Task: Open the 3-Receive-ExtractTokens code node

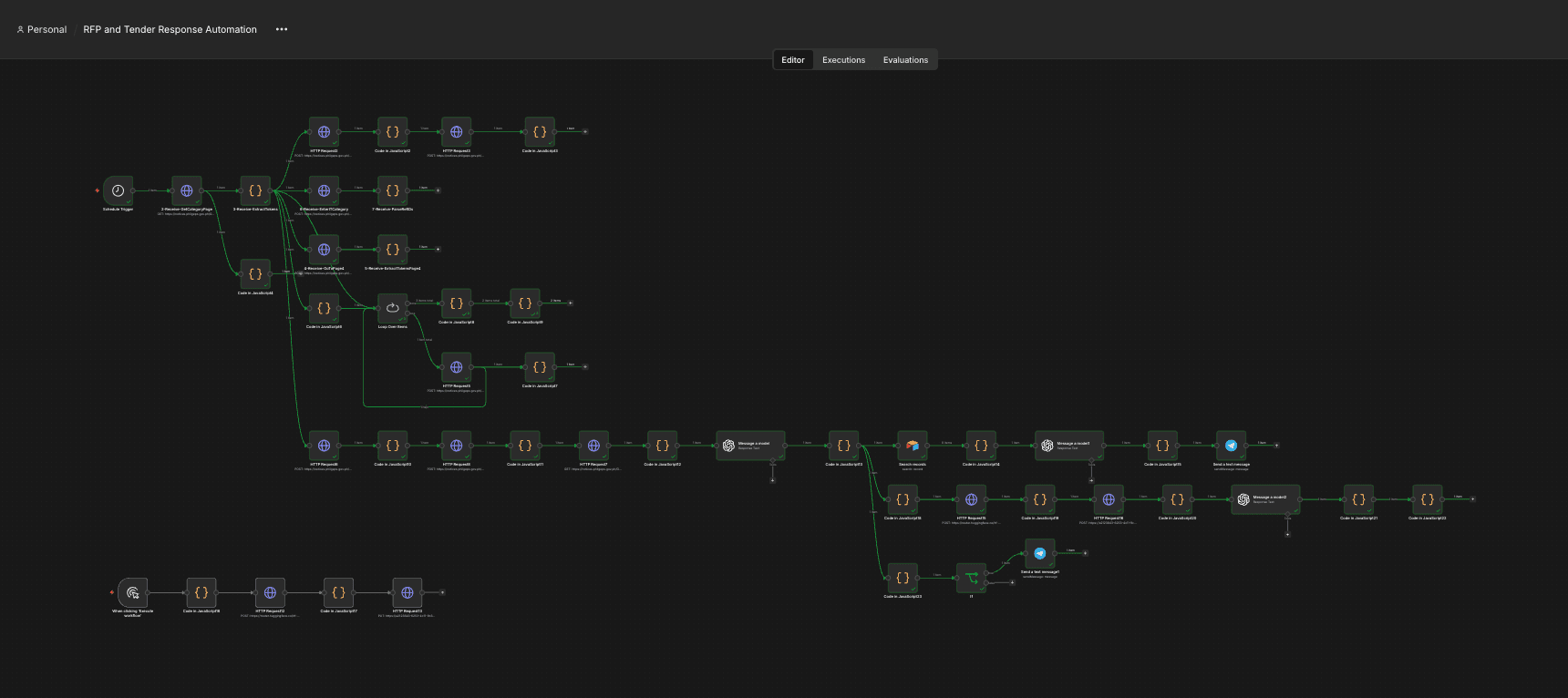Action: pos(255,190)
